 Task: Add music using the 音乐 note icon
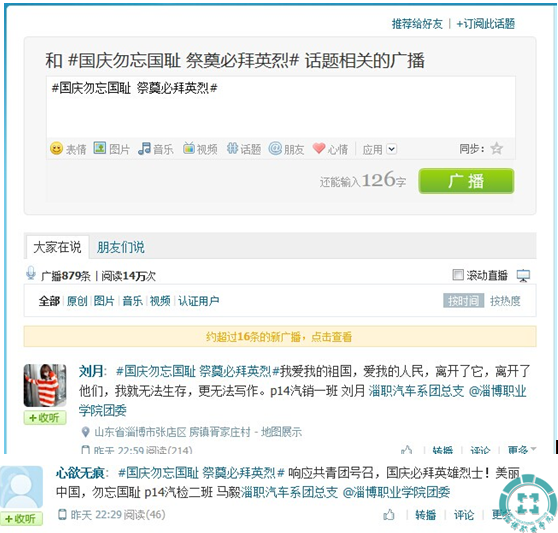coord(144,148)
